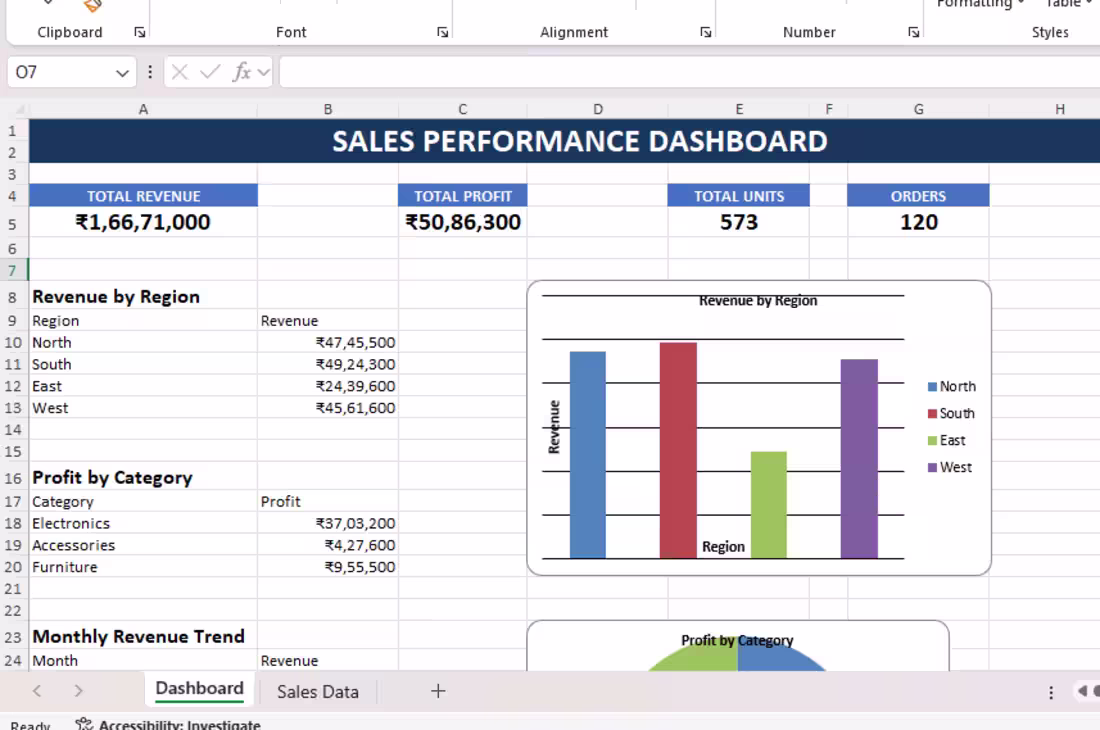Click the Select All corner triangle

[20, 109]
